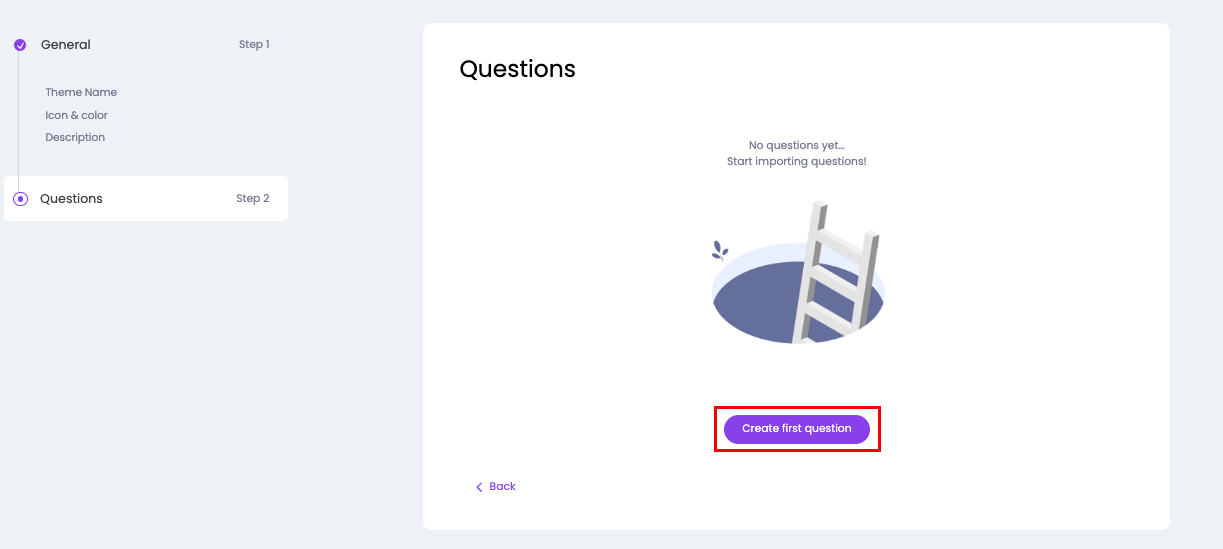Click the "Start importing questions!" text
The width and height of the screenshot is (1223, 549).
point(796,161)
